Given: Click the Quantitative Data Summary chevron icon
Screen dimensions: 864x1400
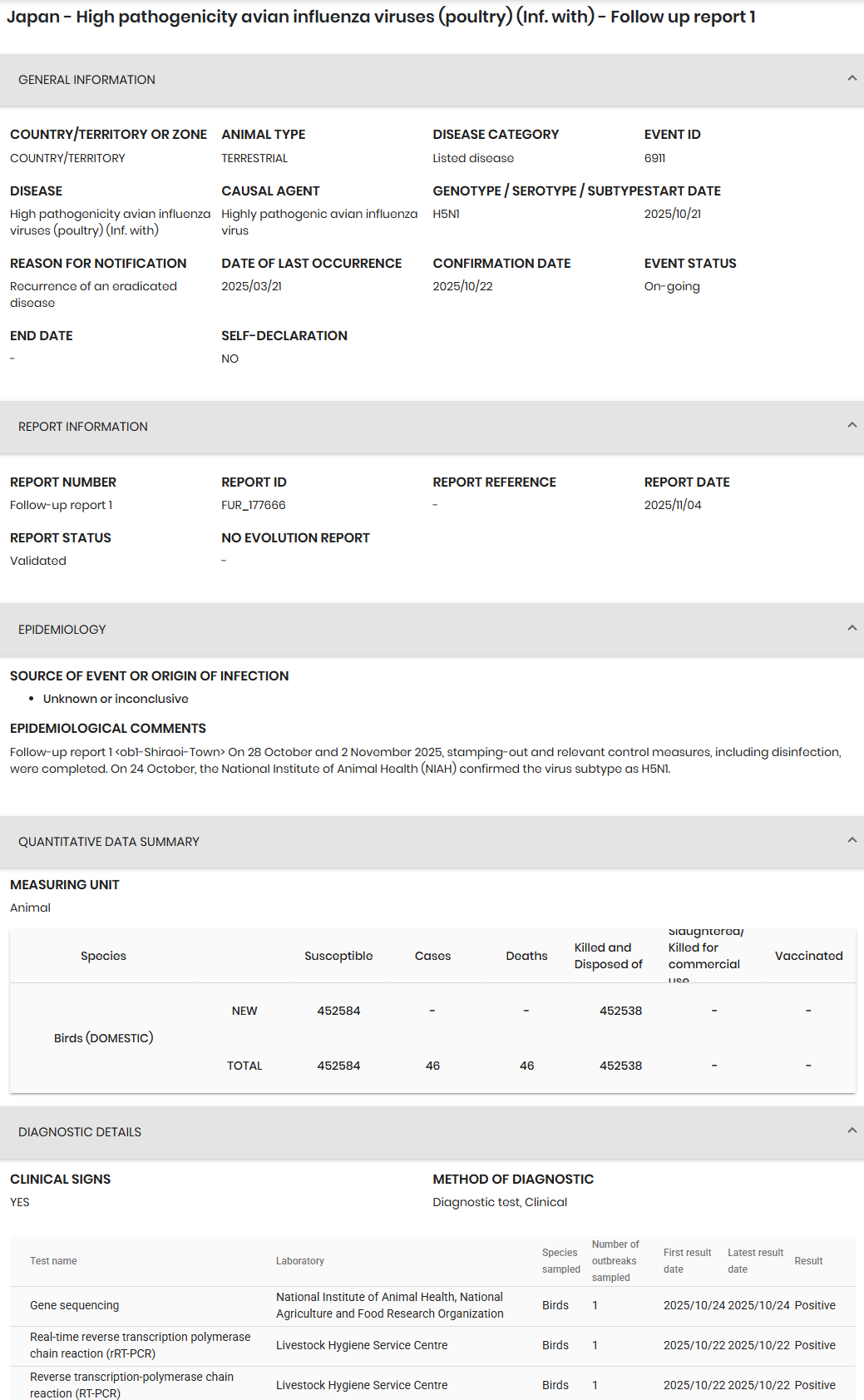Looking at the screenshot, I should coord(852,840).
